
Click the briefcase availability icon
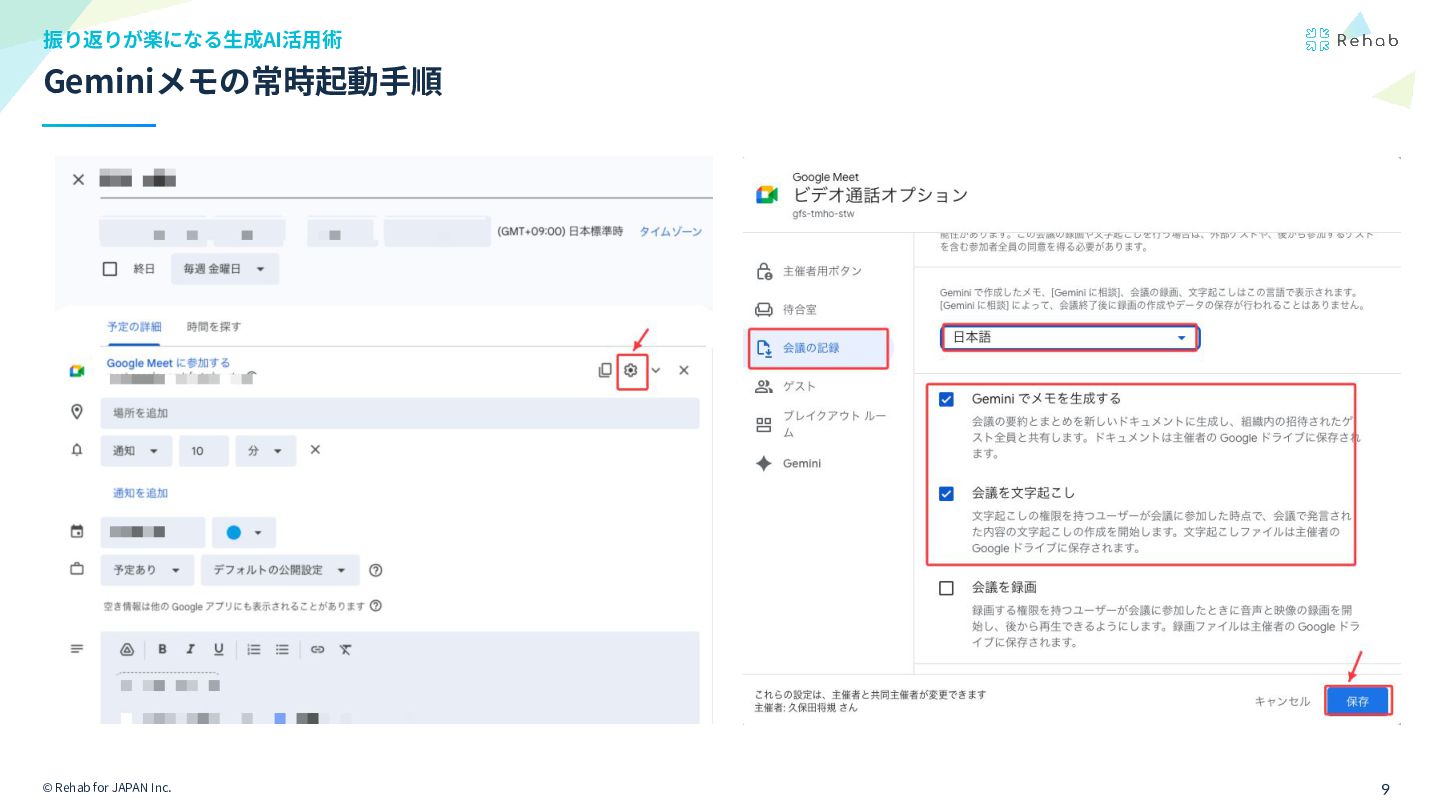tap(77, 569)
